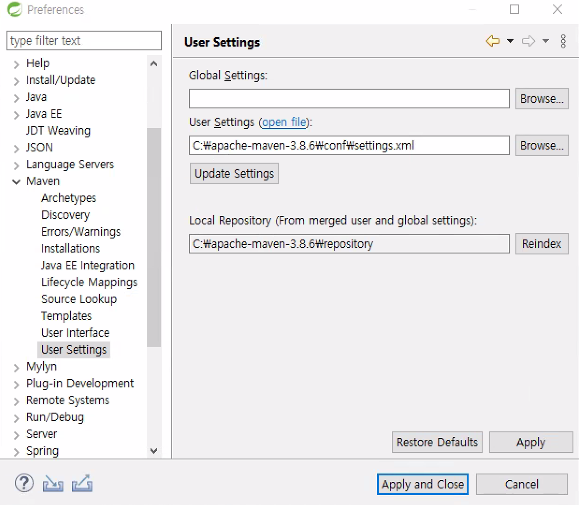Click the export preferences icon

coord(82,483)
